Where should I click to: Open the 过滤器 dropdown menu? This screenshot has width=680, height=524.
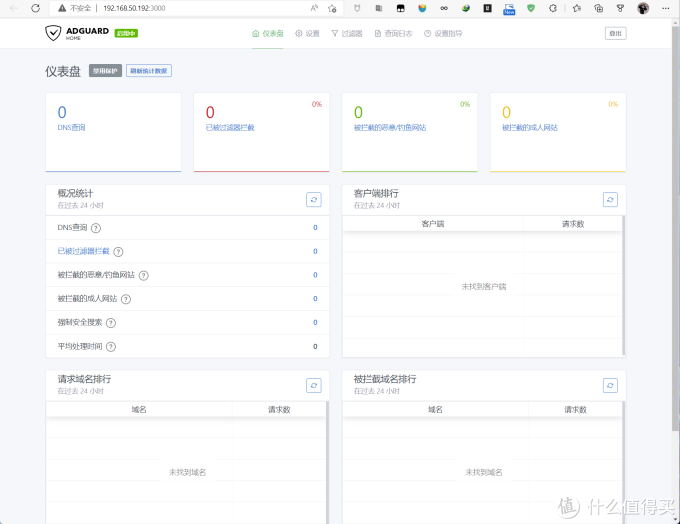click(x=347, y=33)
